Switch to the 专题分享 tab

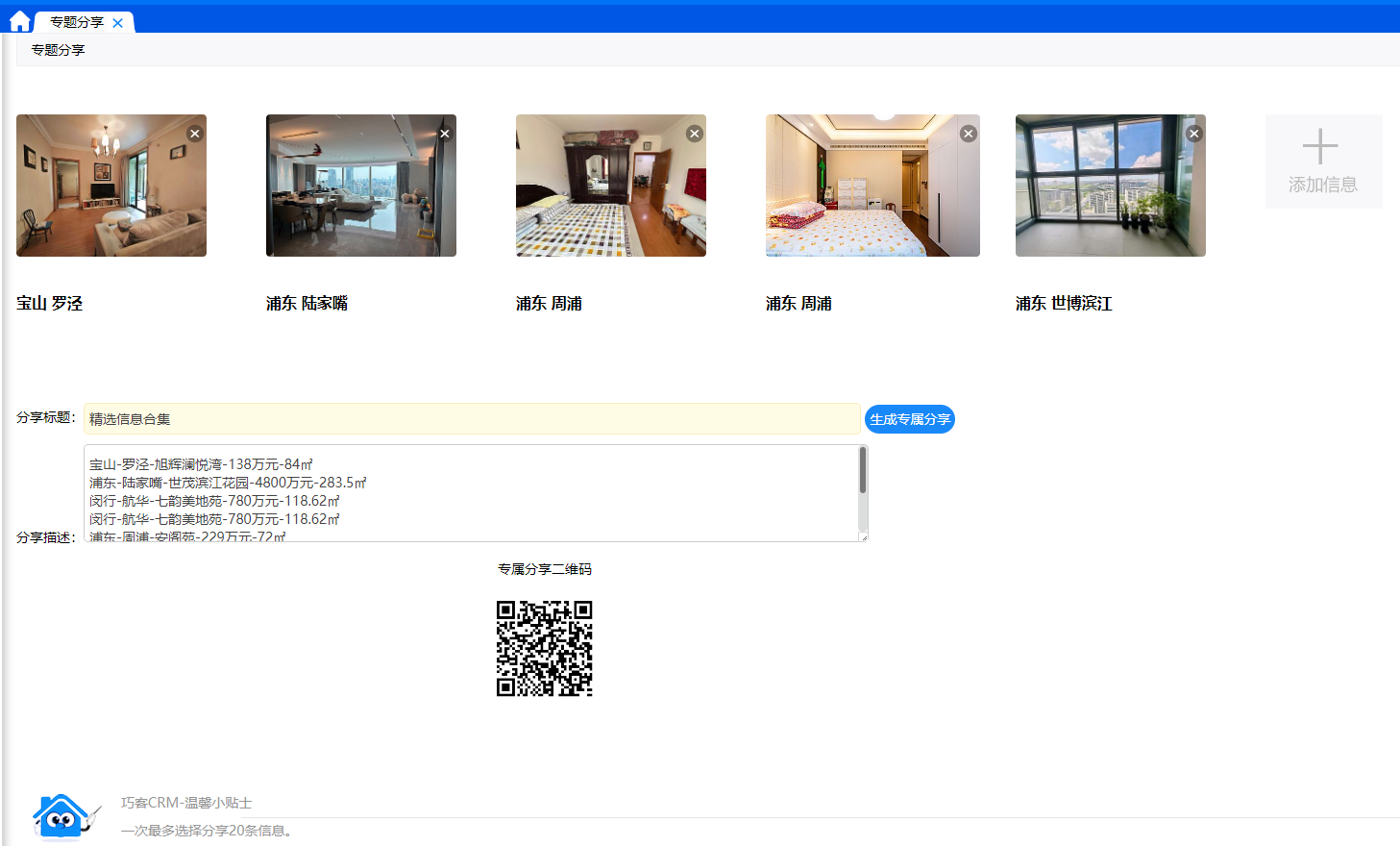click(x=77, y=22)
